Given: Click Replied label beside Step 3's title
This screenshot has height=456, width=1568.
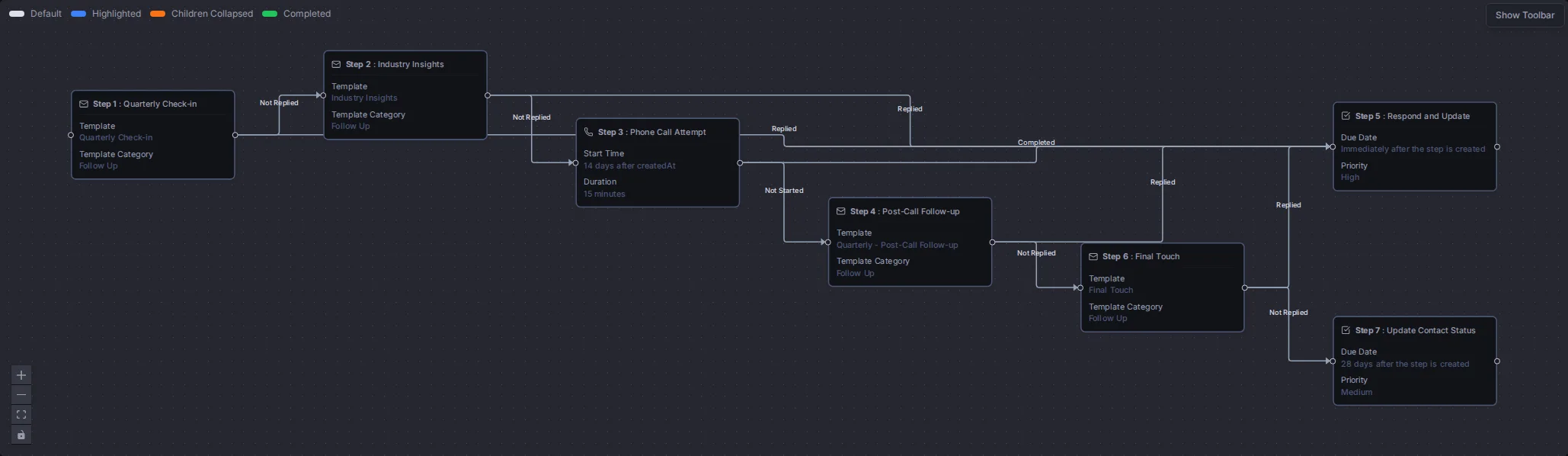Looking at the screenshot, I should point(784,129).
